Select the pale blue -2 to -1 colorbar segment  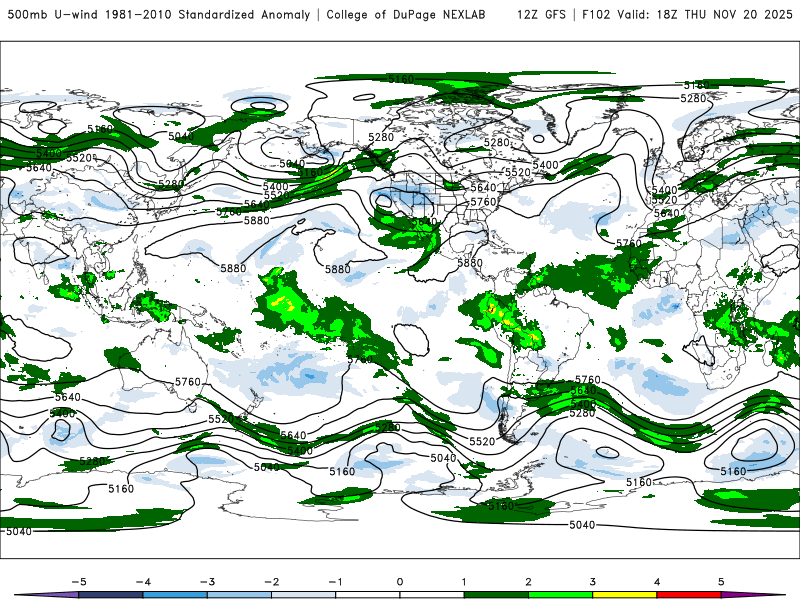pos(304,595)
